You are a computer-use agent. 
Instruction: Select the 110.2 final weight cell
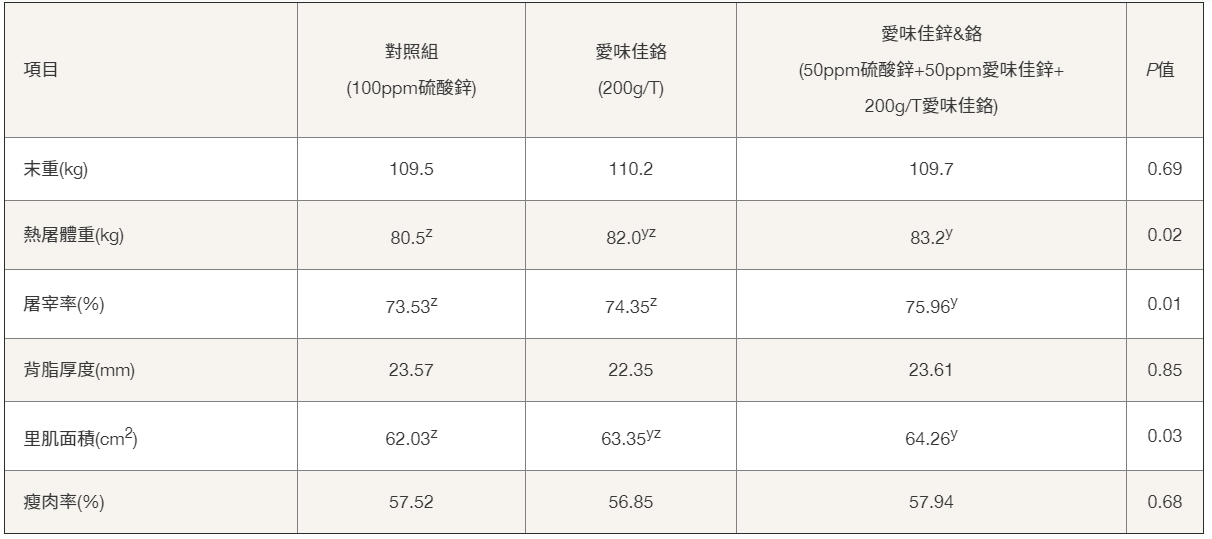click(631, 170)
